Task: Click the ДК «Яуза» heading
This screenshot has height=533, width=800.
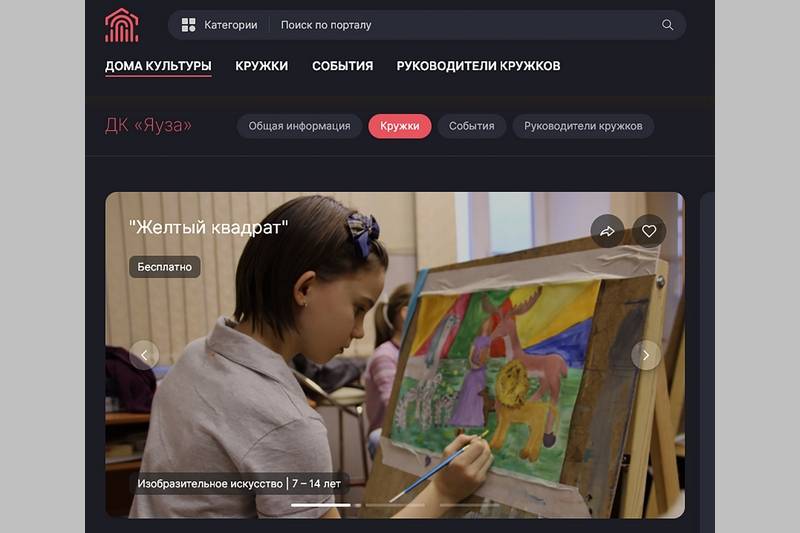Action: tap(148, 125)
